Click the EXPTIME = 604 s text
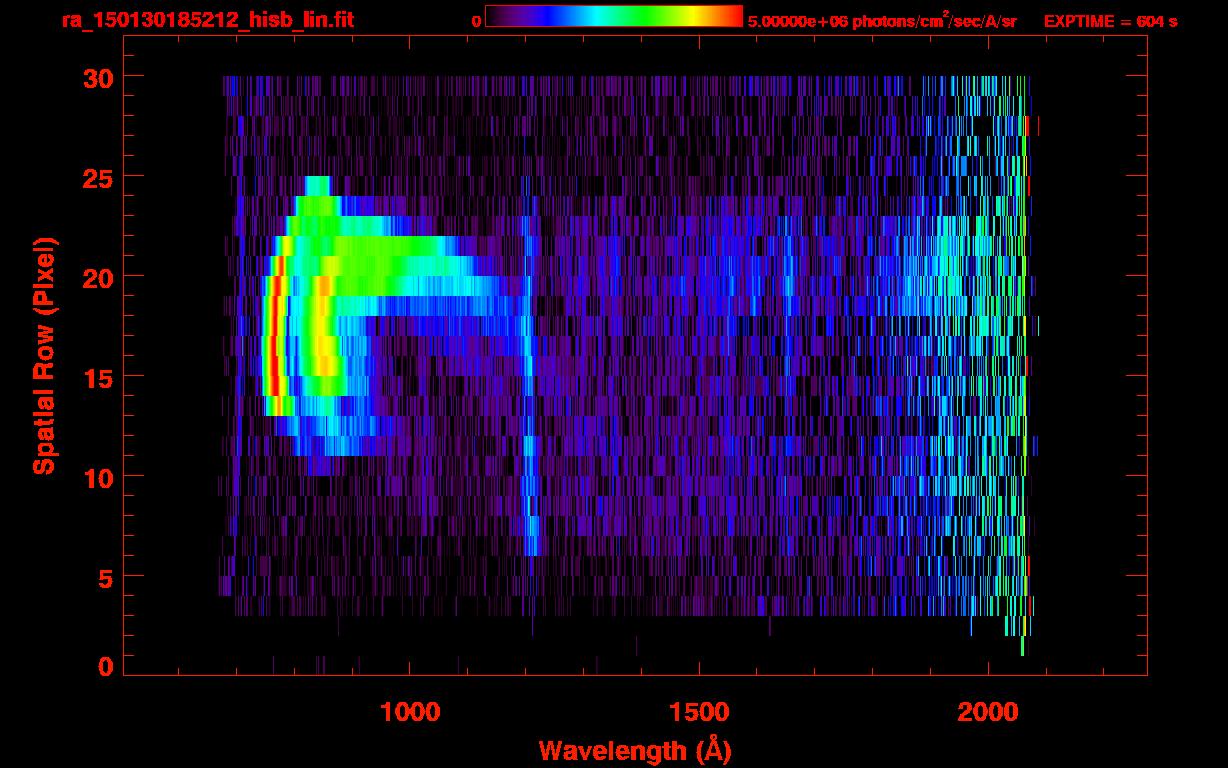Image resolution: width=1228 pixels, height=768 pixels. point(1110,21)
